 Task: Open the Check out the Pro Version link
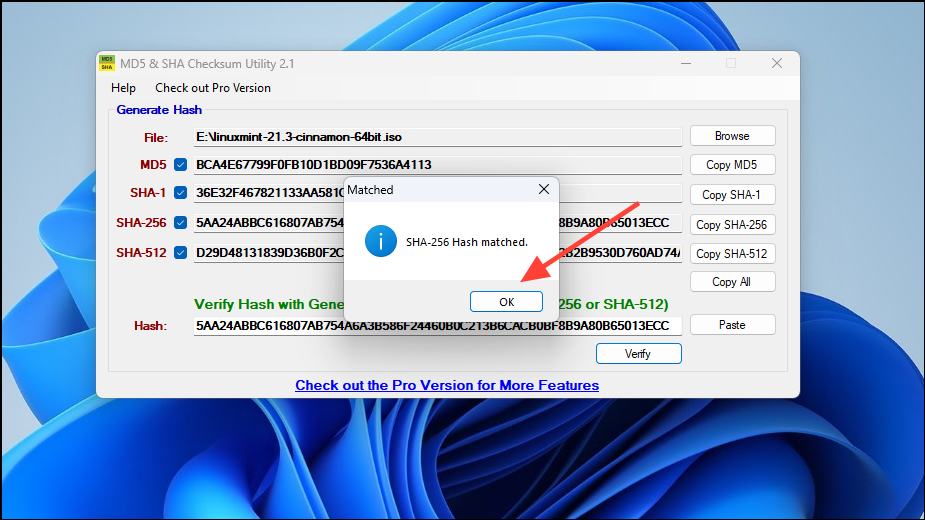point(447,385)
